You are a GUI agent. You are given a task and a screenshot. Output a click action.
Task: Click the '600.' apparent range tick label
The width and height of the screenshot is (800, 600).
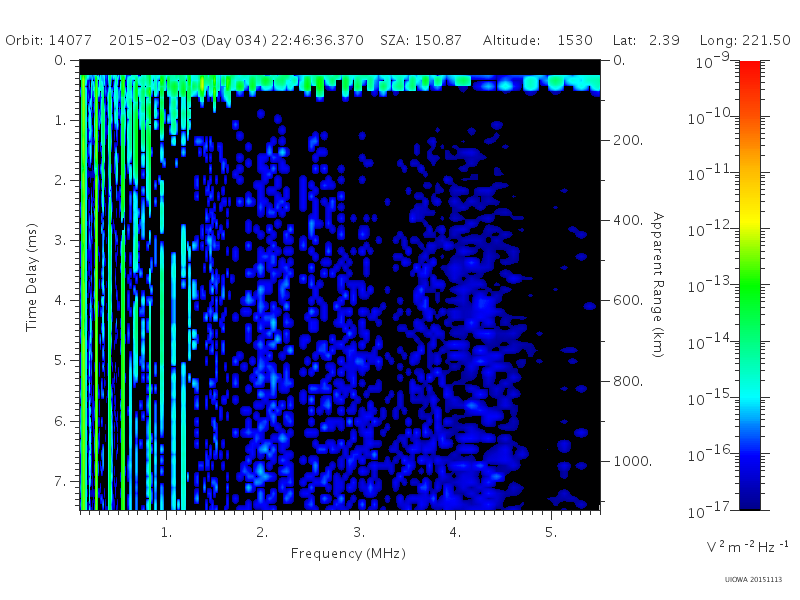tap(628, 301)
